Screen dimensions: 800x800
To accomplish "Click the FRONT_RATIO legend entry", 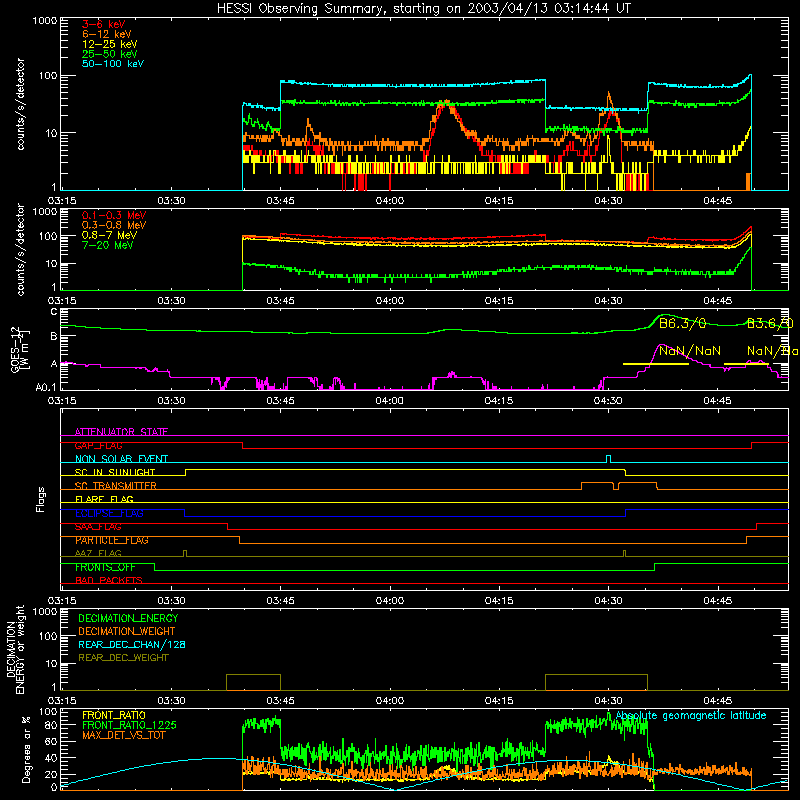I will pos(114,715).
